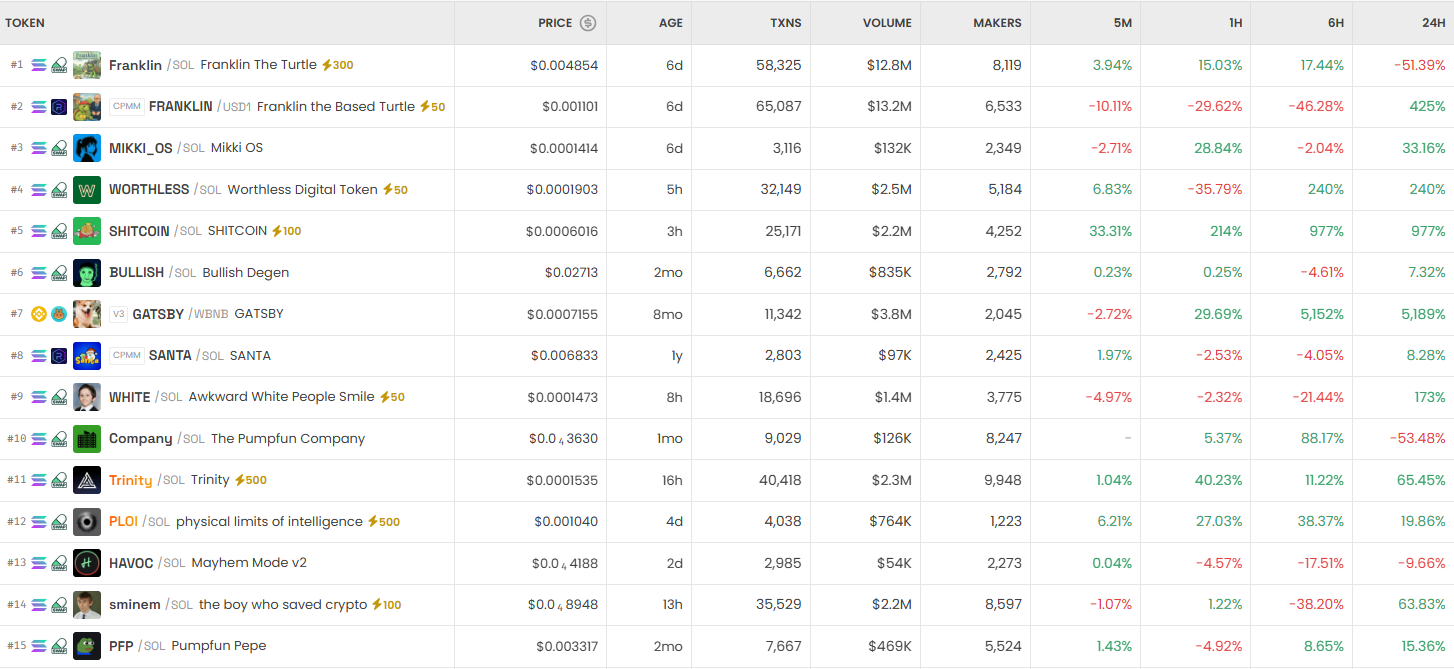Click the Solana chain icon on row #1
The height and width of the screenshot is (669, 1454).
click(39, 65)
